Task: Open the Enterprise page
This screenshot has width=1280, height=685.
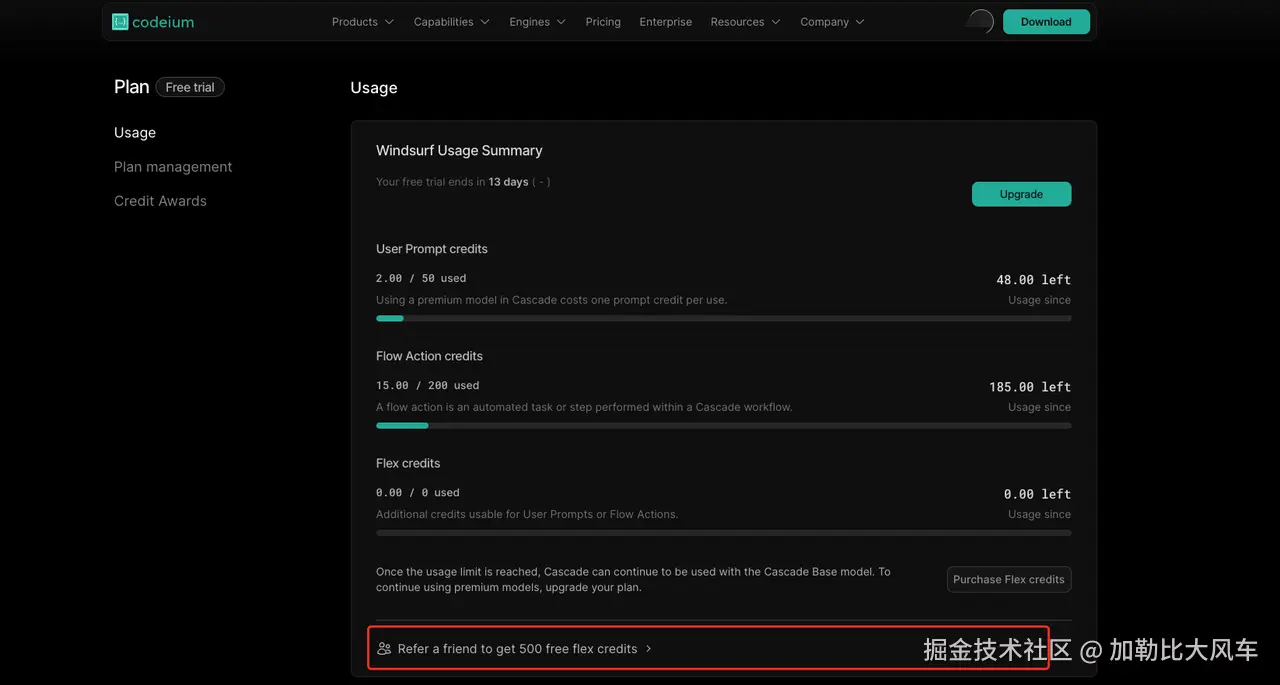Action: pos(666,21)
